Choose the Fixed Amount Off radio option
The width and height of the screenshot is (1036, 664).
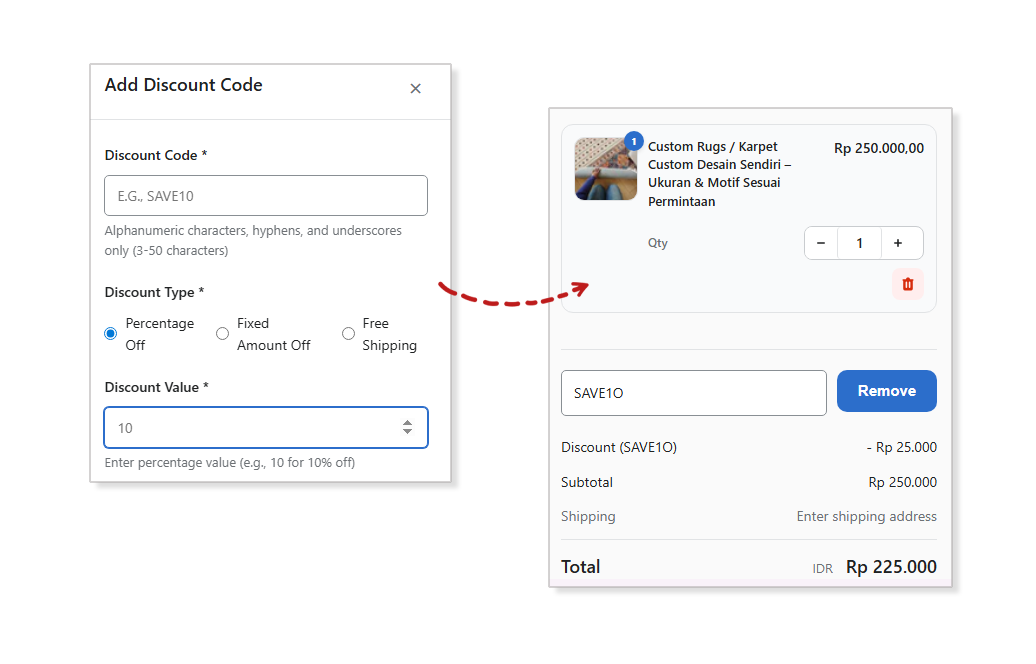(223, 334)
